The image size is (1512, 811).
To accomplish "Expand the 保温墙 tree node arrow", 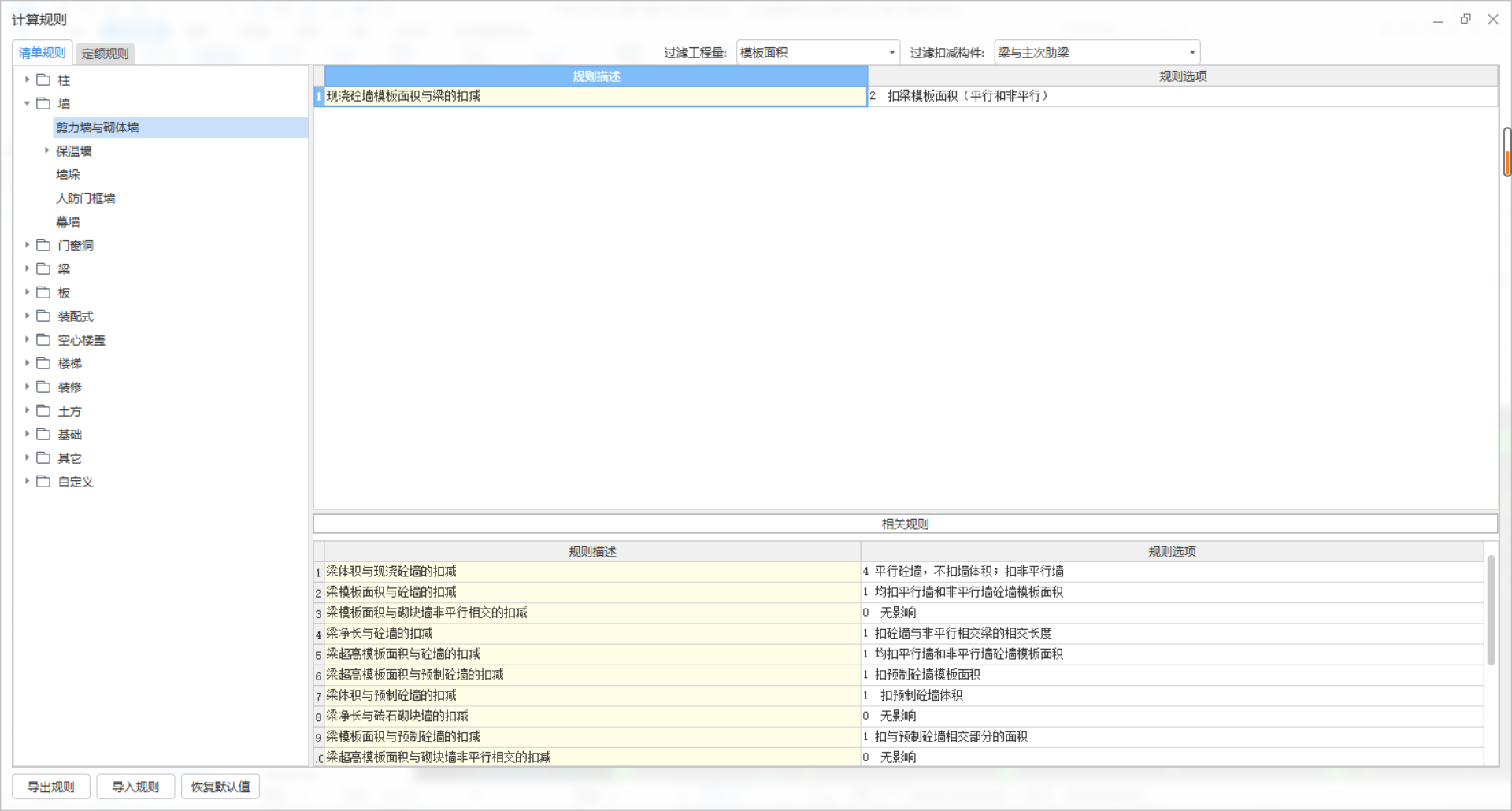I will (46, 150).
